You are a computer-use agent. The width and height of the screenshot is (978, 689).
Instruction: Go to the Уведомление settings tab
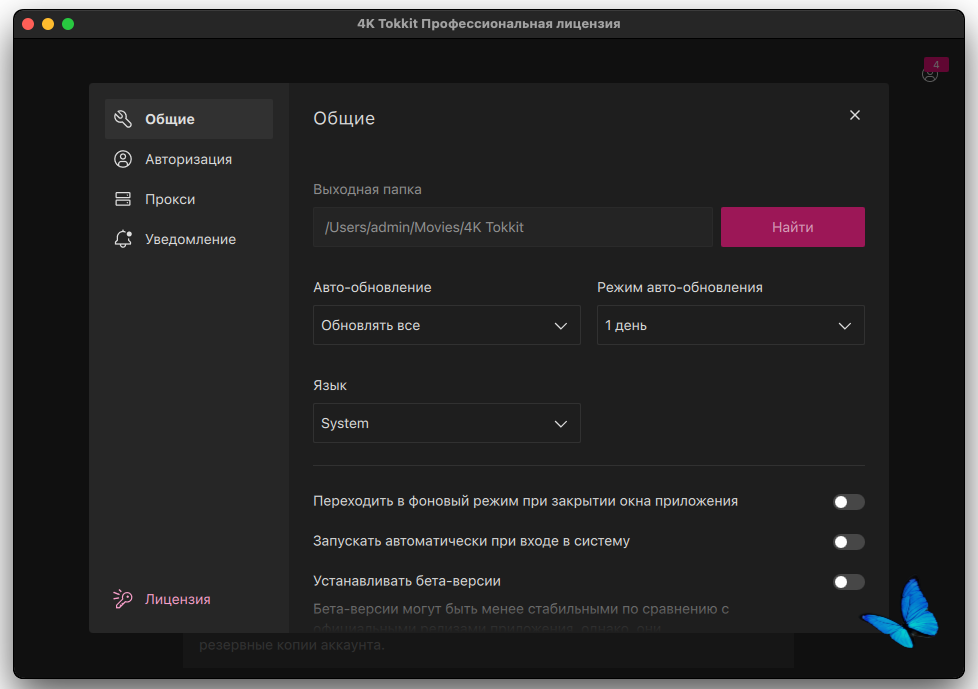tap(190, 239)
